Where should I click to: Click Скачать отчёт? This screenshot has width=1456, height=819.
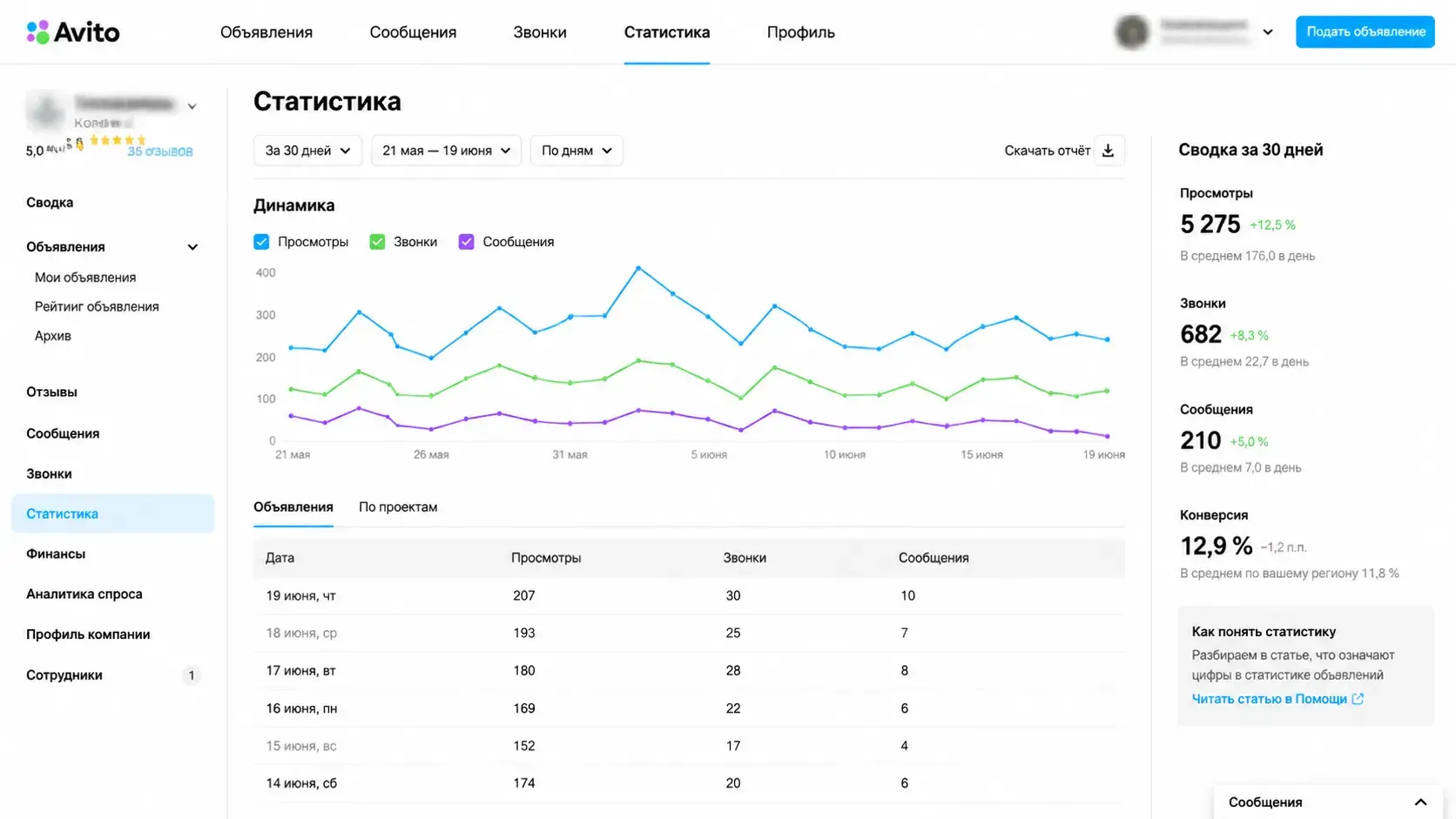pos(1047,151)
